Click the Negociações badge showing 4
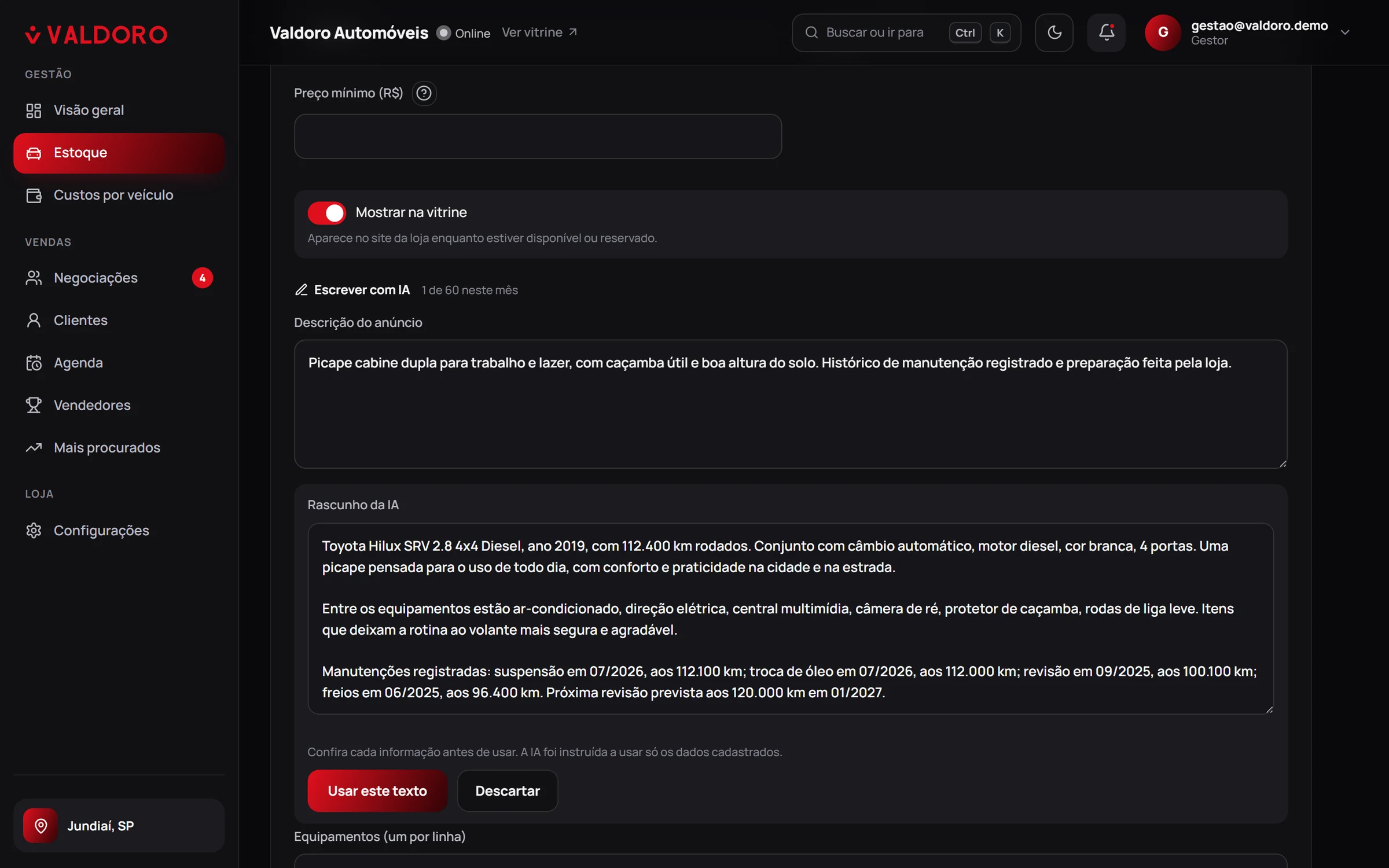Viewport: 1389px width, 868px height. coord(202,278)
